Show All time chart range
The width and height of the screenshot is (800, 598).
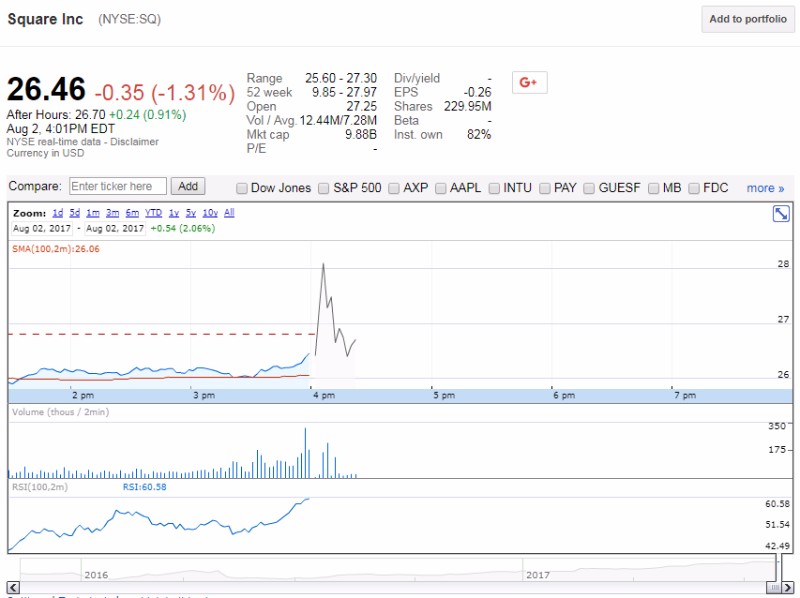click(229, 213)
